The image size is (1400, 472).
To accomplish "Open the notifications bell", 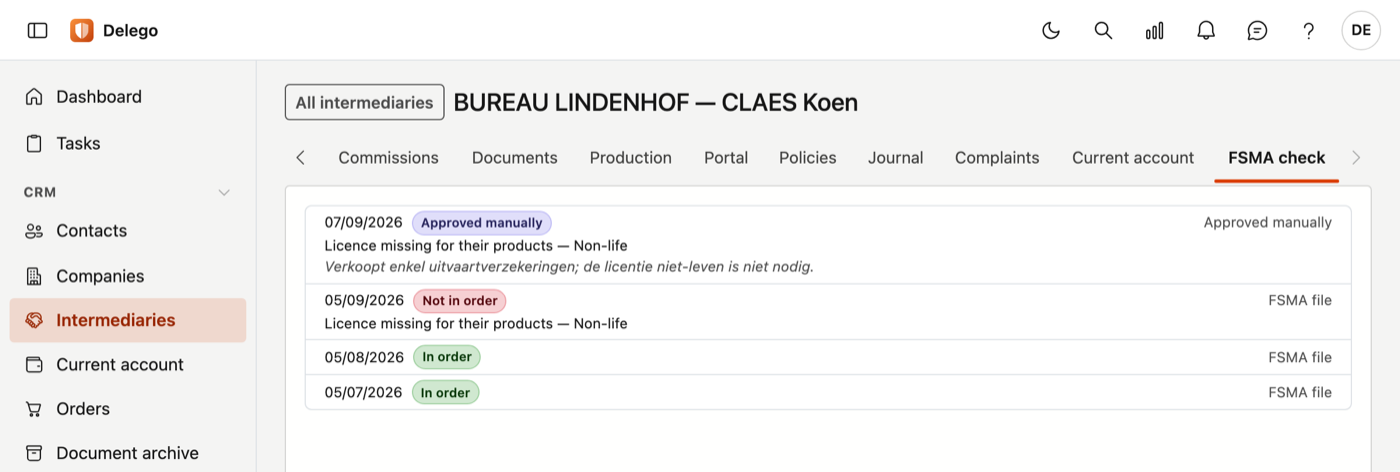I will point(1206,30).
